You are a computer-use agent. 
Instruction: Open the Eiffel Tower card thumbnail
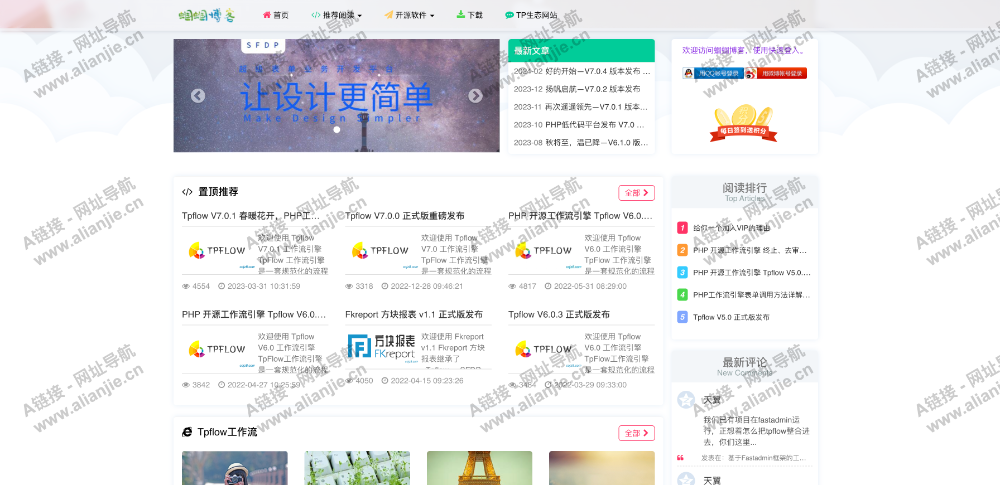click(480, 468)
